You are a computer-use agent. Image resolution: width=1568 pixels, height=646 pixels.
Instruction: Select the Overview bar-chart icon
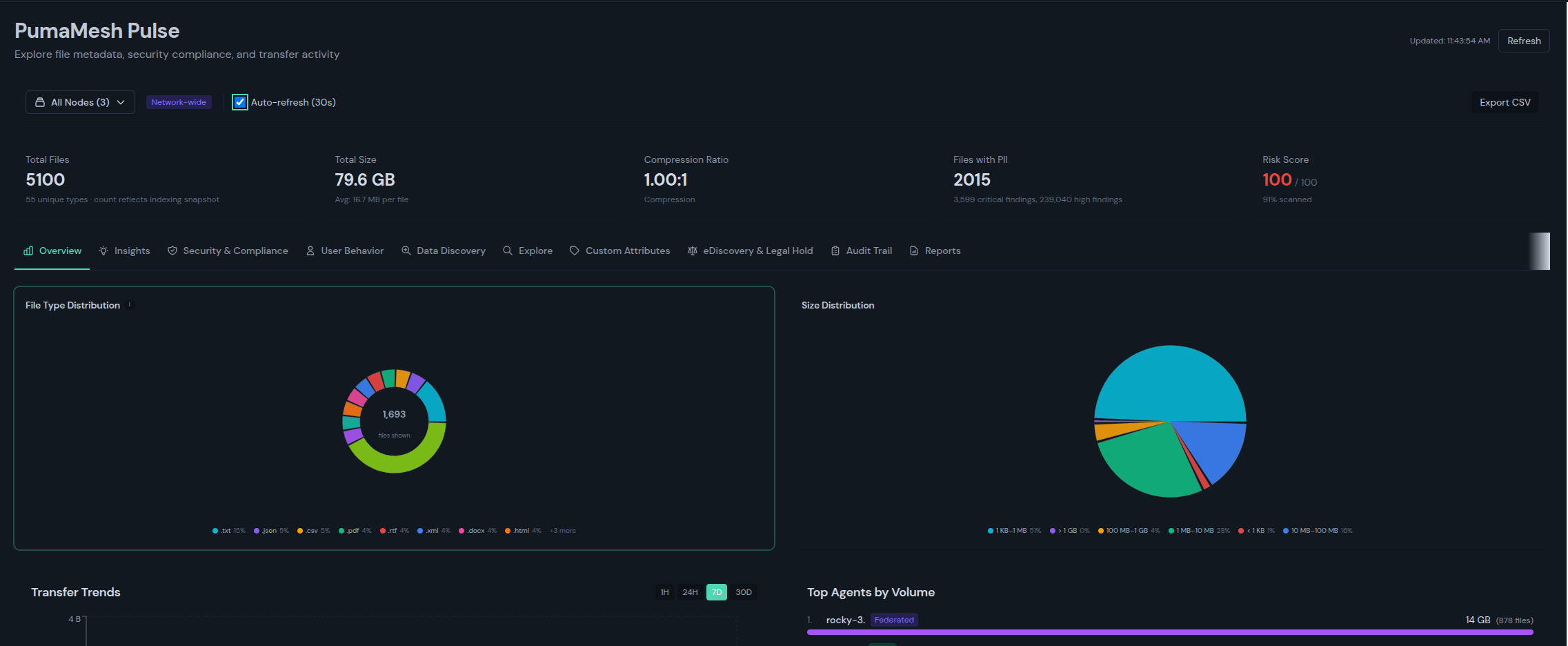28,251
